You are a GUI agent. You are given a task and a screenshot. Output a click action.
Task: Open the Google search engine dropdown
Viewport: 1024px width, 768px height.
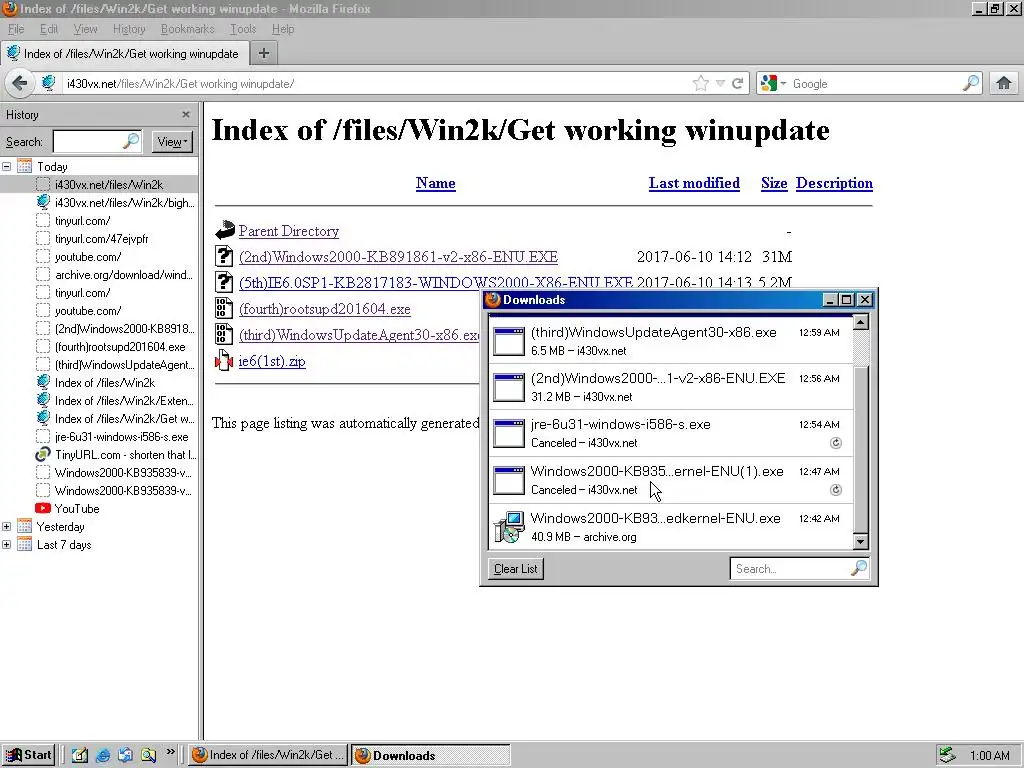pos(773,84)
